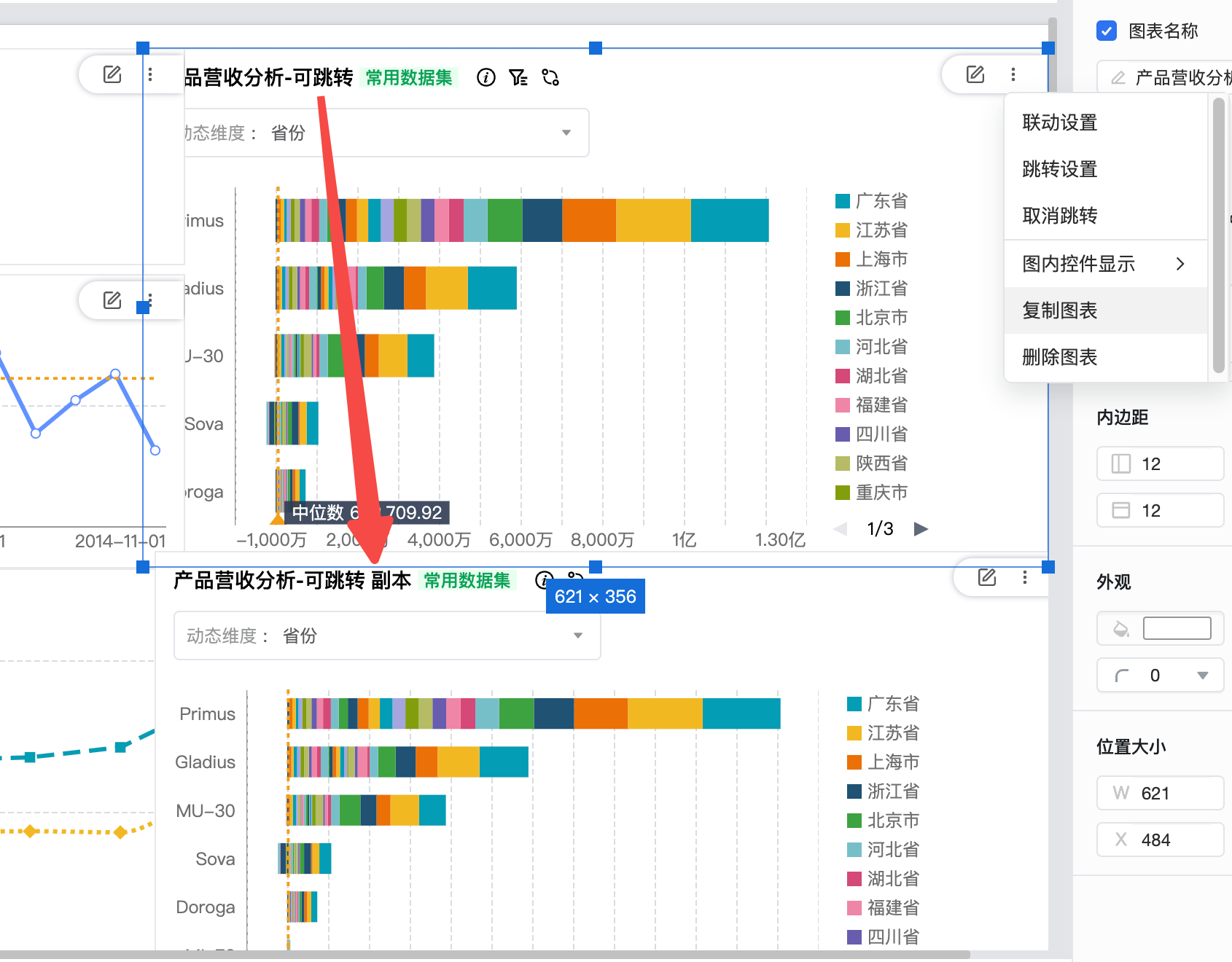Click edit icon on upper-left chart card
Image resolution: width=1232 pixels, height=962 pixels.
pyautogui.click(x=112, y=74)
